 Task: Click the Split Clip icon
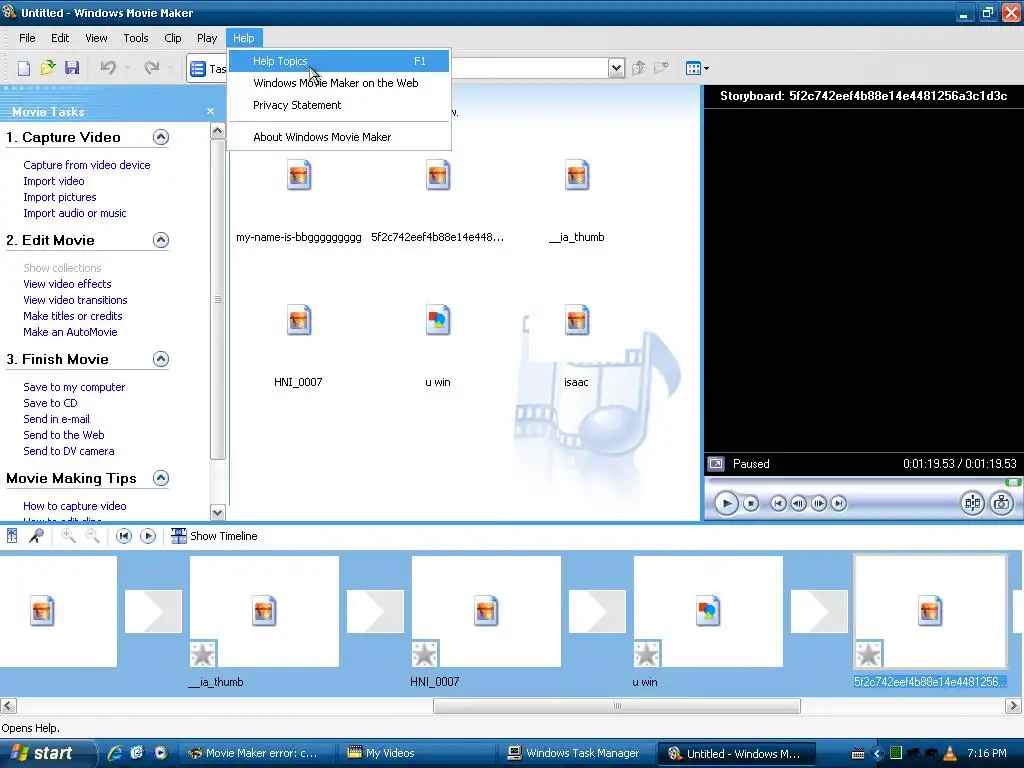(x=972, y=503)
